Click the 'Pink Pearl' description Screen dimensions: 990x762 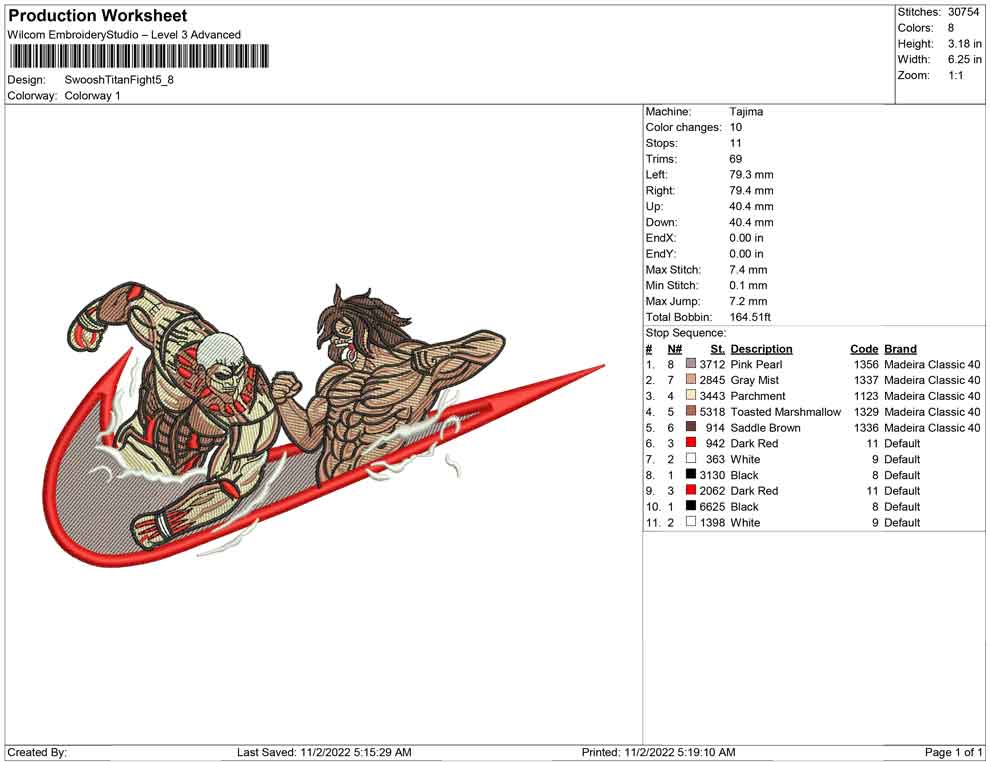(756, 364)
